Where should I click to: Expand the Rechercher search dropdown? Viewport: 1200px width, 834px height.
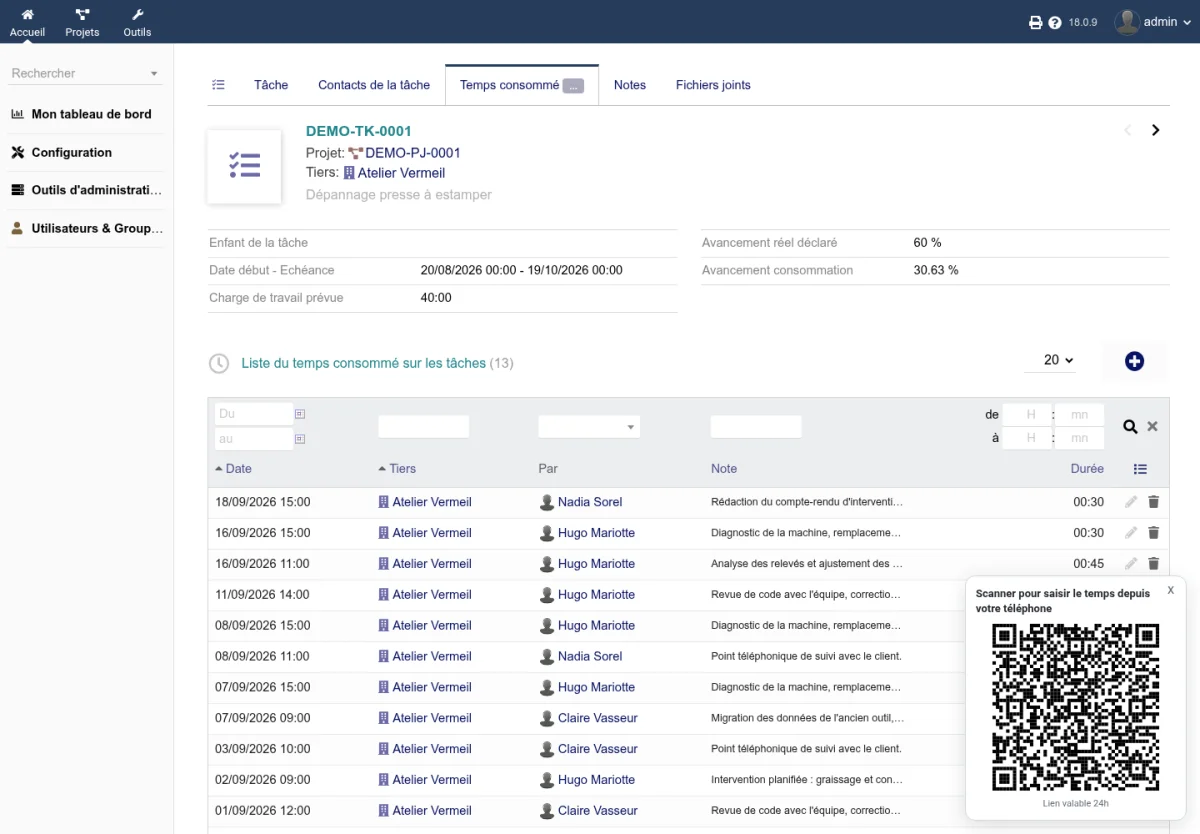click(85, 73)
